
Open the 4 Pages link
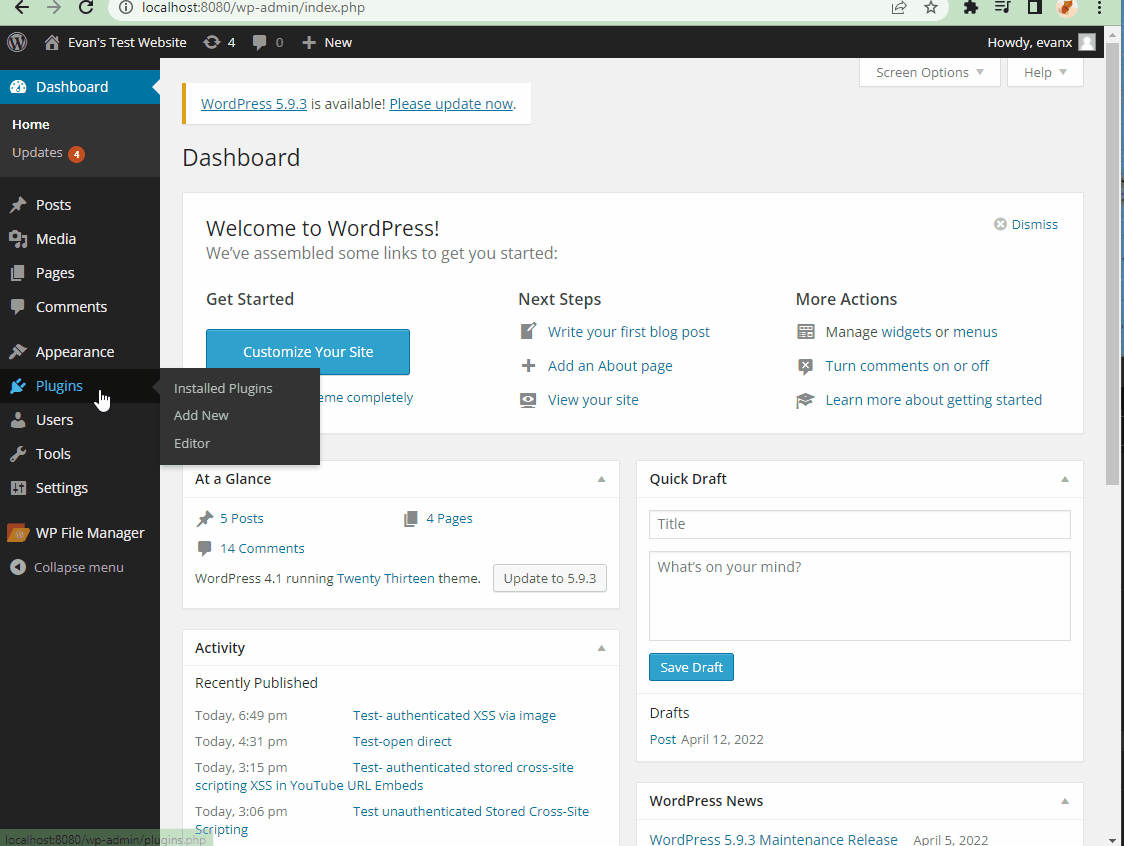tap(449, 518)
